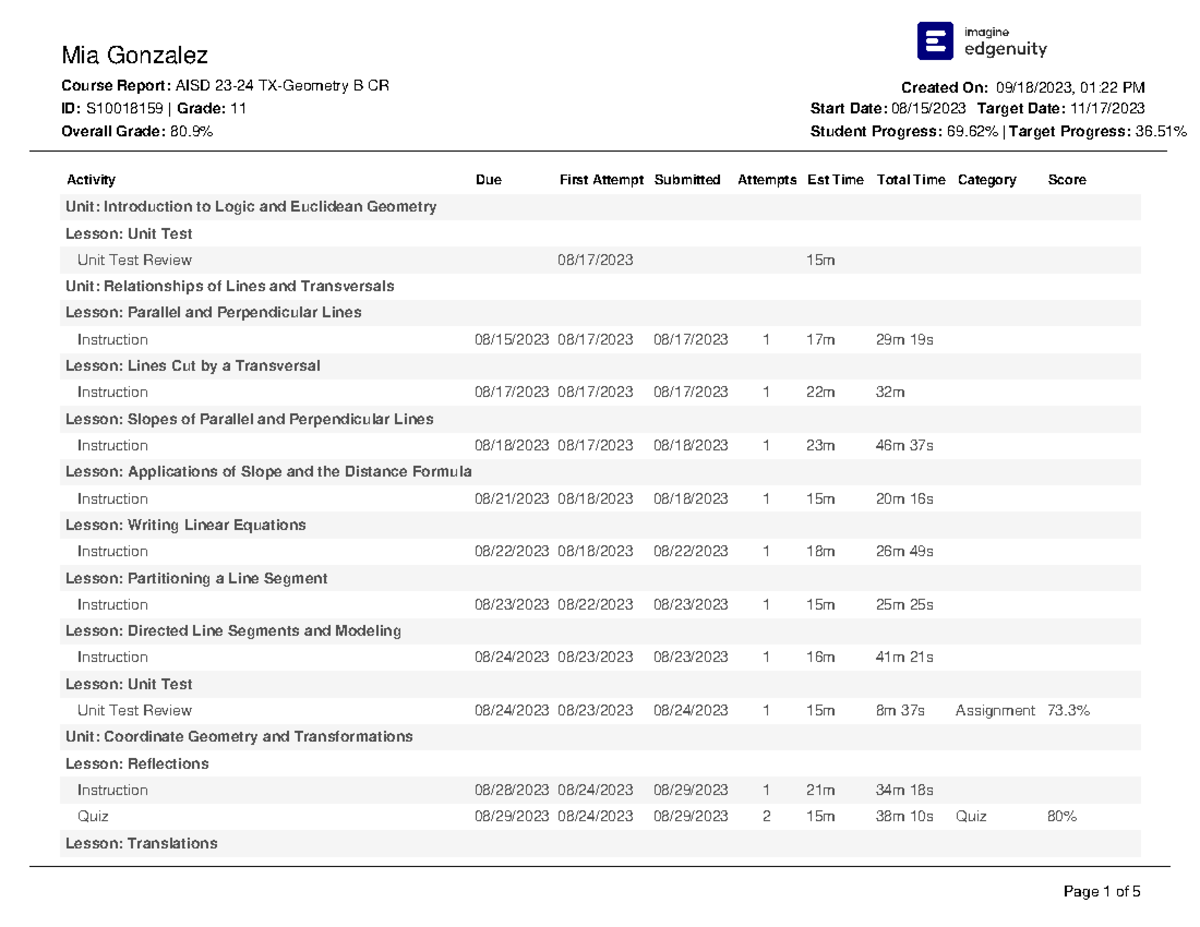Click Lesson: Lines Cut by a Transversal
Image resolution: width=1200 pixels, height=927 pixels.
[193, 366]
